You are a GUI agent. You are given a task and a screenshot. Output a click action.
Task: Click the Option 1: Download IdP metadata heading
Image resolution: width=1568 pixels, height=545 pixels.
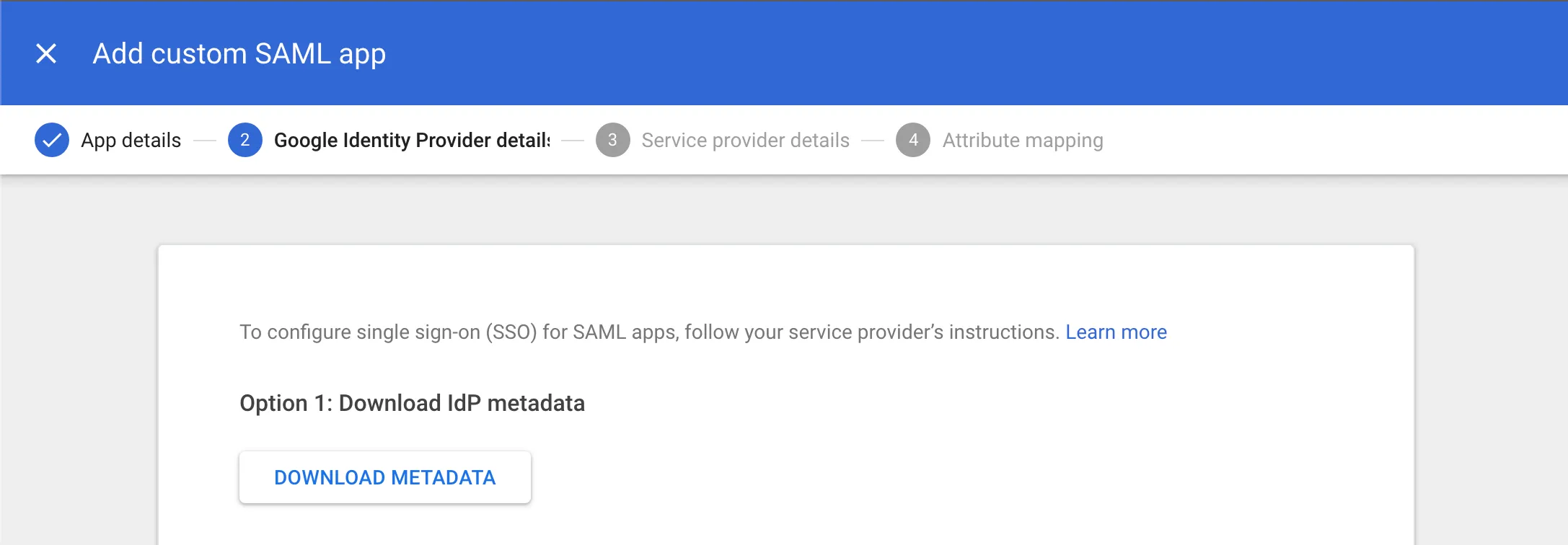pyautogui.click(x=412, y=403)
